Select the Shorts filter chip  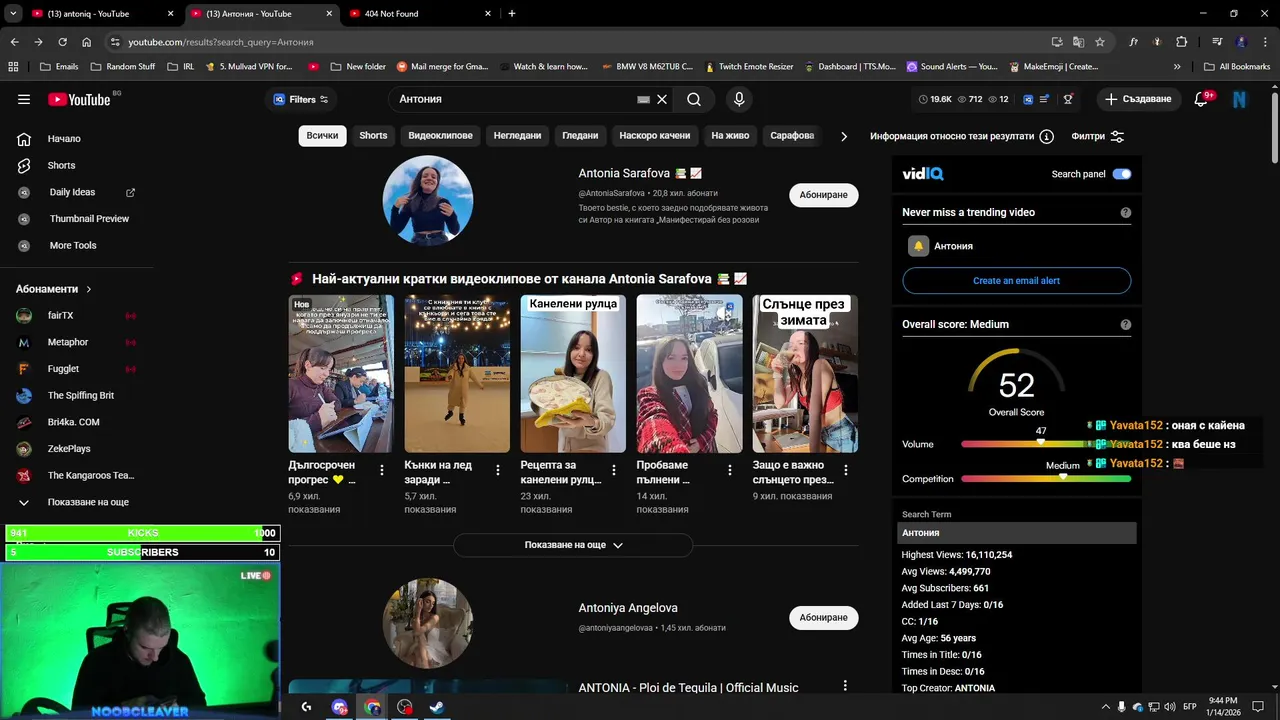coord(373,136)
